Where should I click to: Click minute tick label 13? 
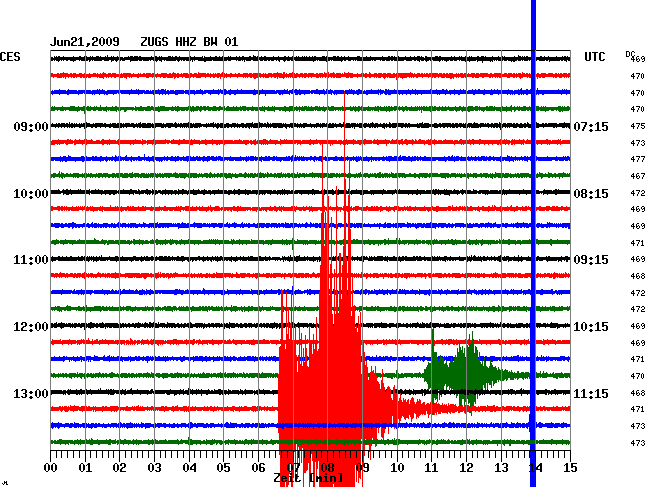pyautogui.click(x=501, y=468)
